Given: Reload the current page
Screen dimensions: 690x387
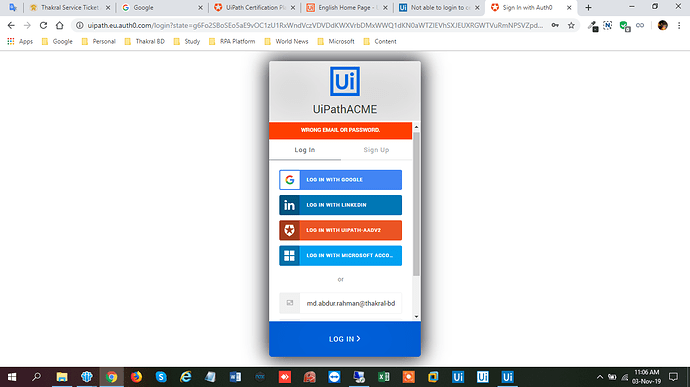Looking at the screenshot, I should click(43, 26).
